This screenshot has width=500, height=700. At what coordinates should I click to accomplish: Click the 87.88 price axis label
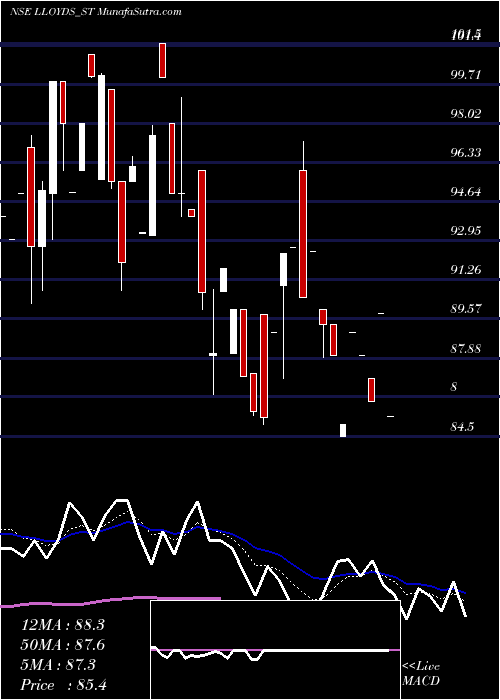coord(466,348)
